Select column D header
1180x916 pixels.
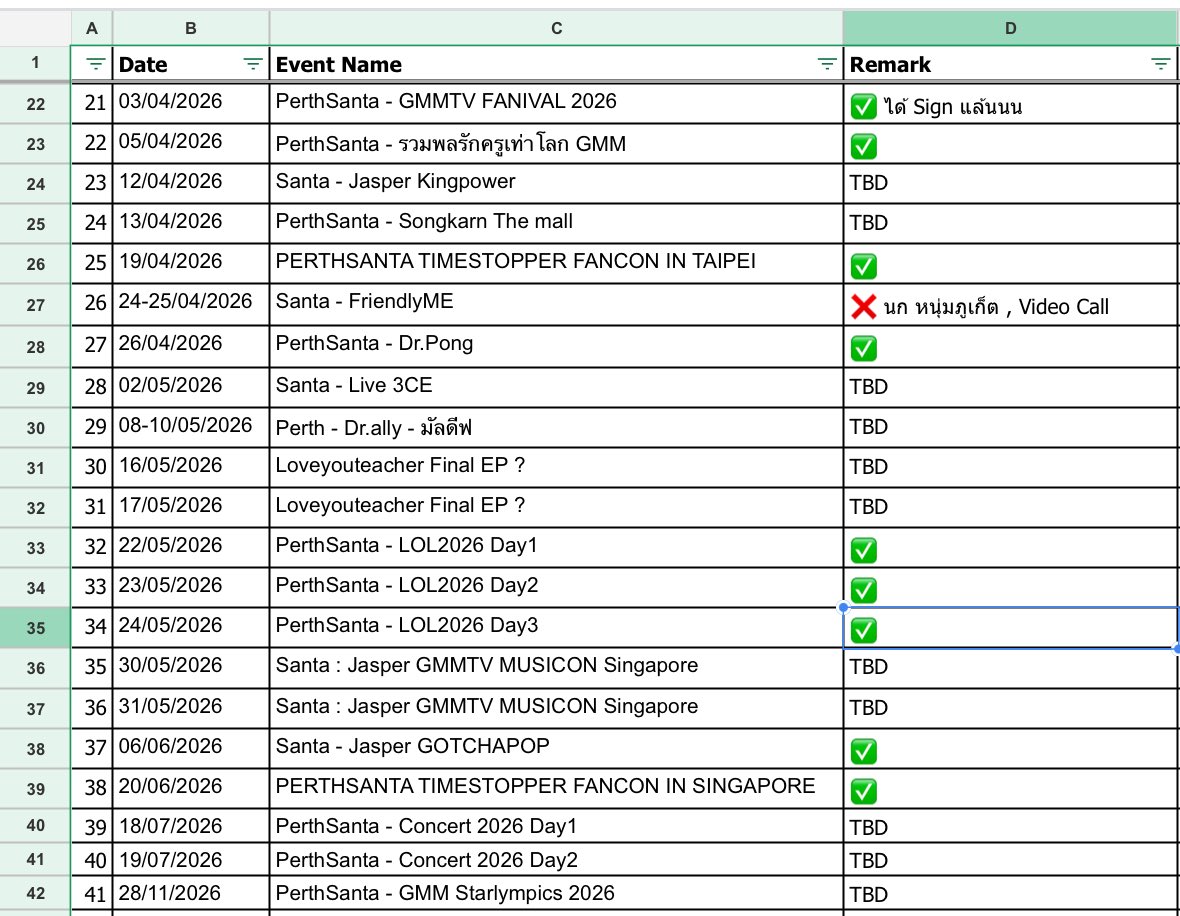1011,29
